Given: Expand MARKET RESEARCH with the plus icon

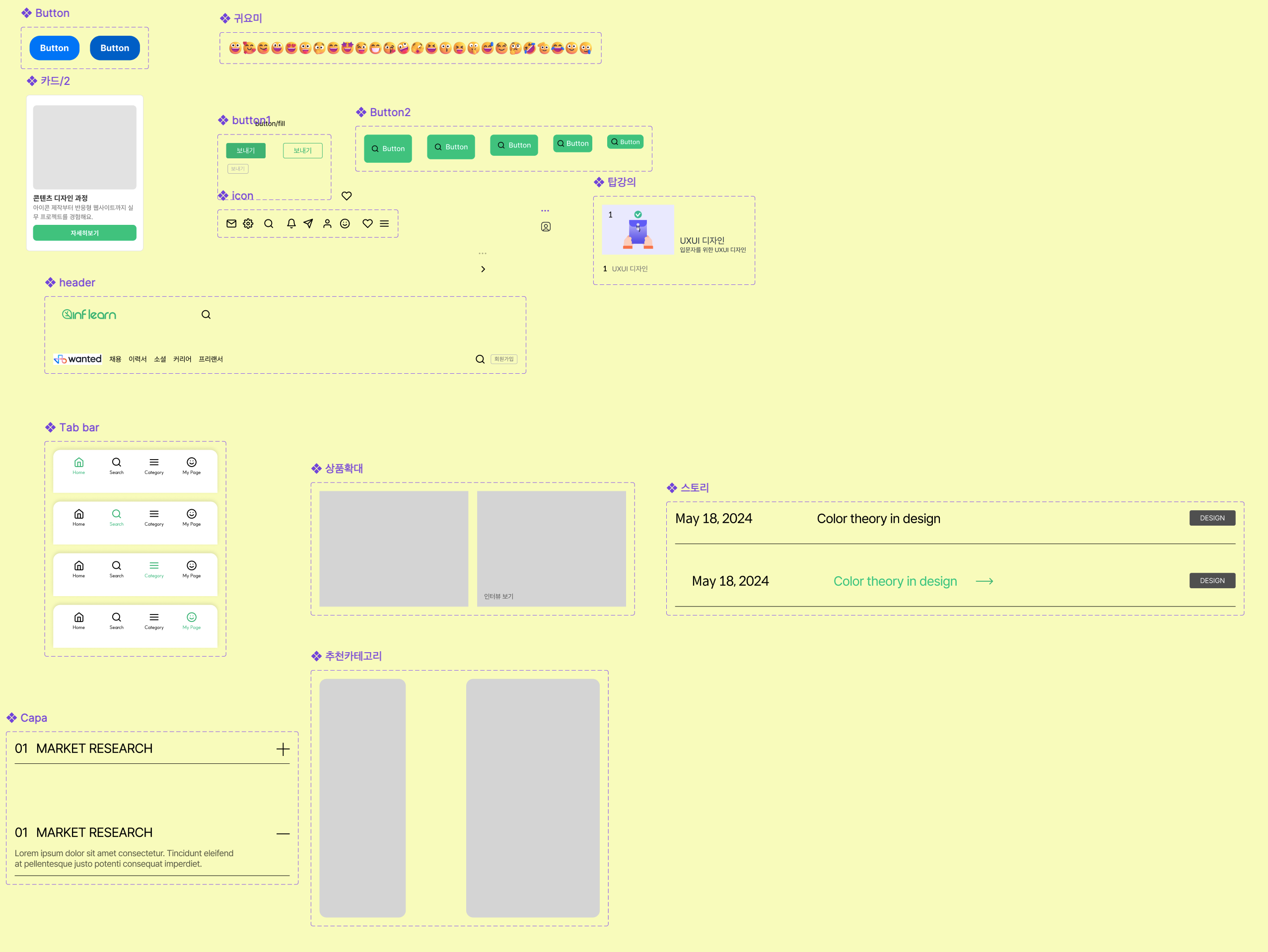Looking at the screenshot, I should 282,749.
